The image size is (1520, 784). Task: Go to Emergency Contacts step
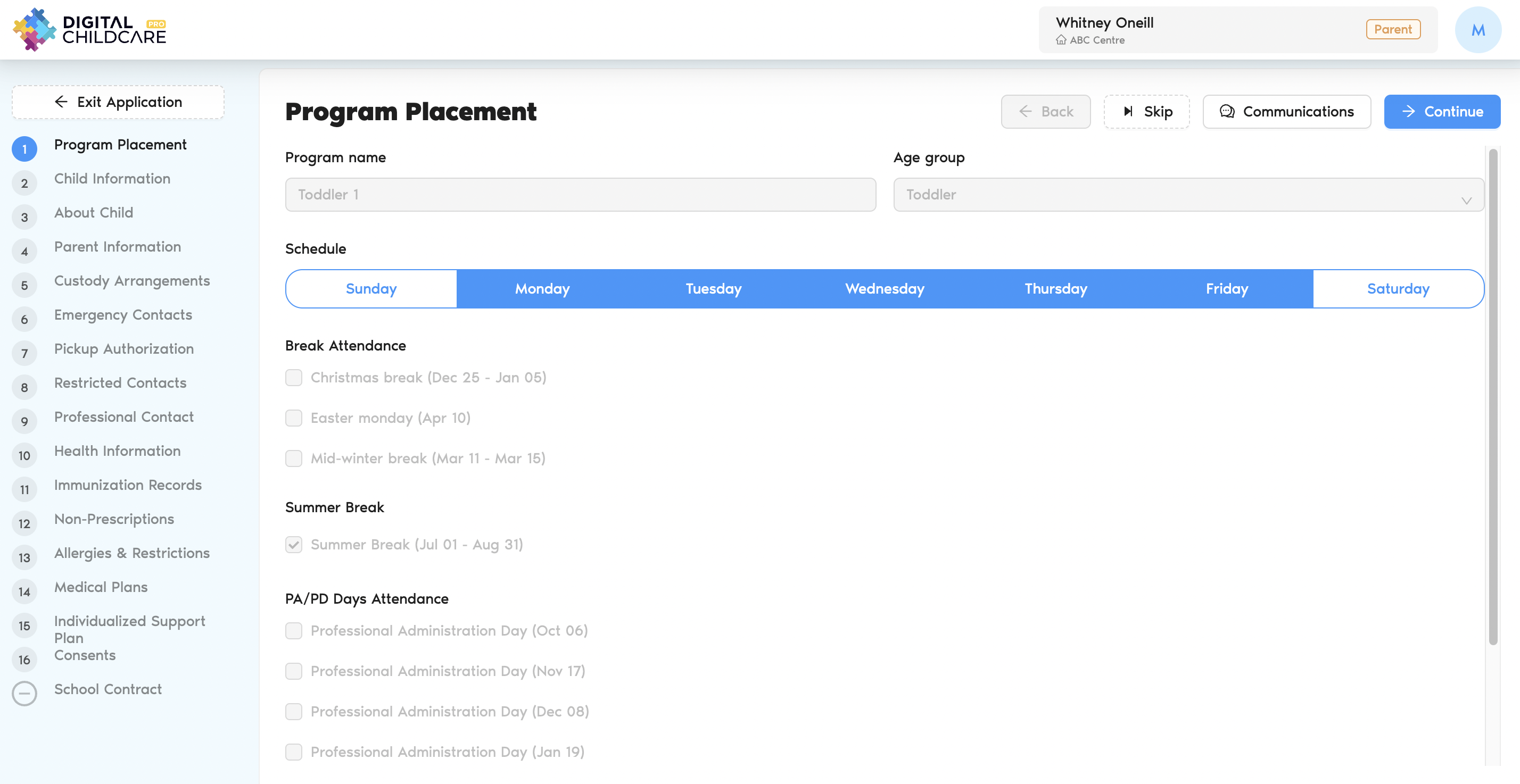tap(123, 315)
